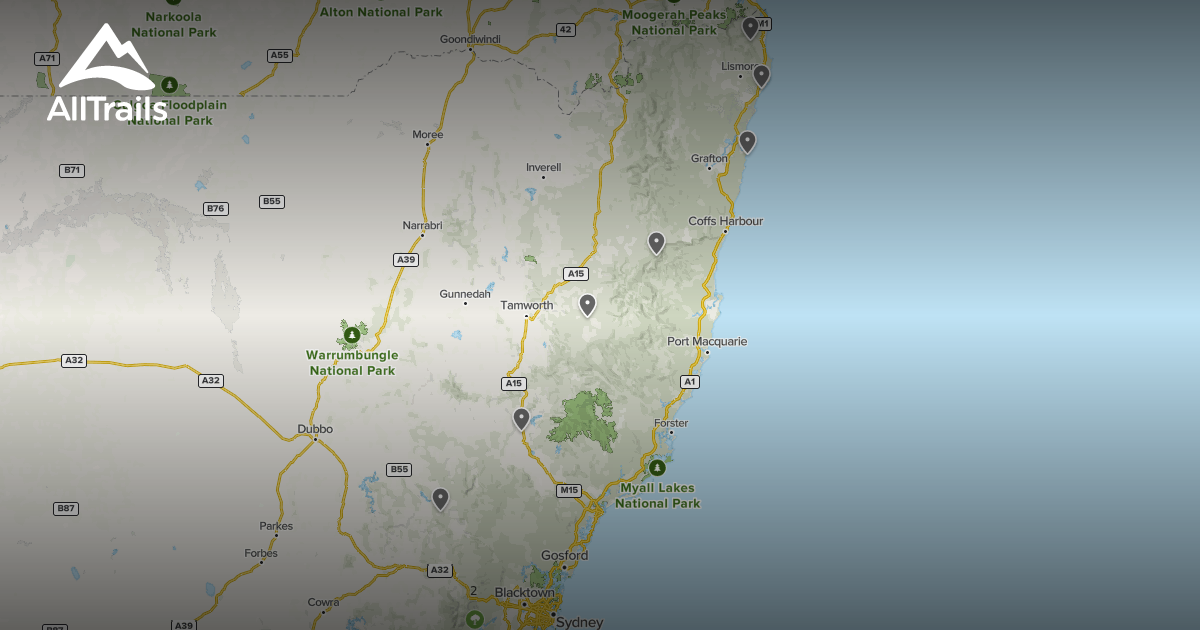This screenshot has height=630, width=1200.
Task: Click the Warrumbungle National Park label
Action: [351, 363]
